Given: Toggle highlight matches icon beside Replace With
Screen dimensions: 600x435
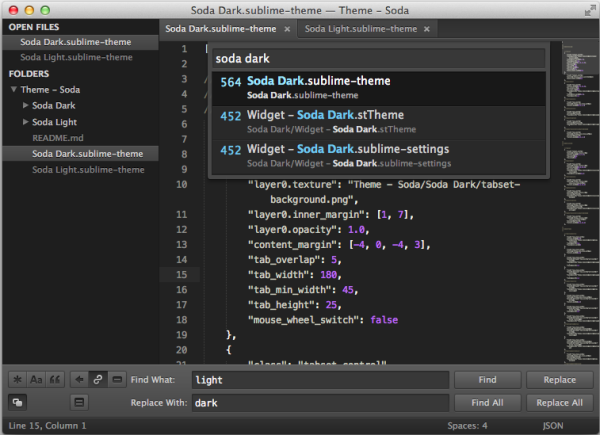Looking at the screenshot, I should pyautogui.click(x=79, y=402).
